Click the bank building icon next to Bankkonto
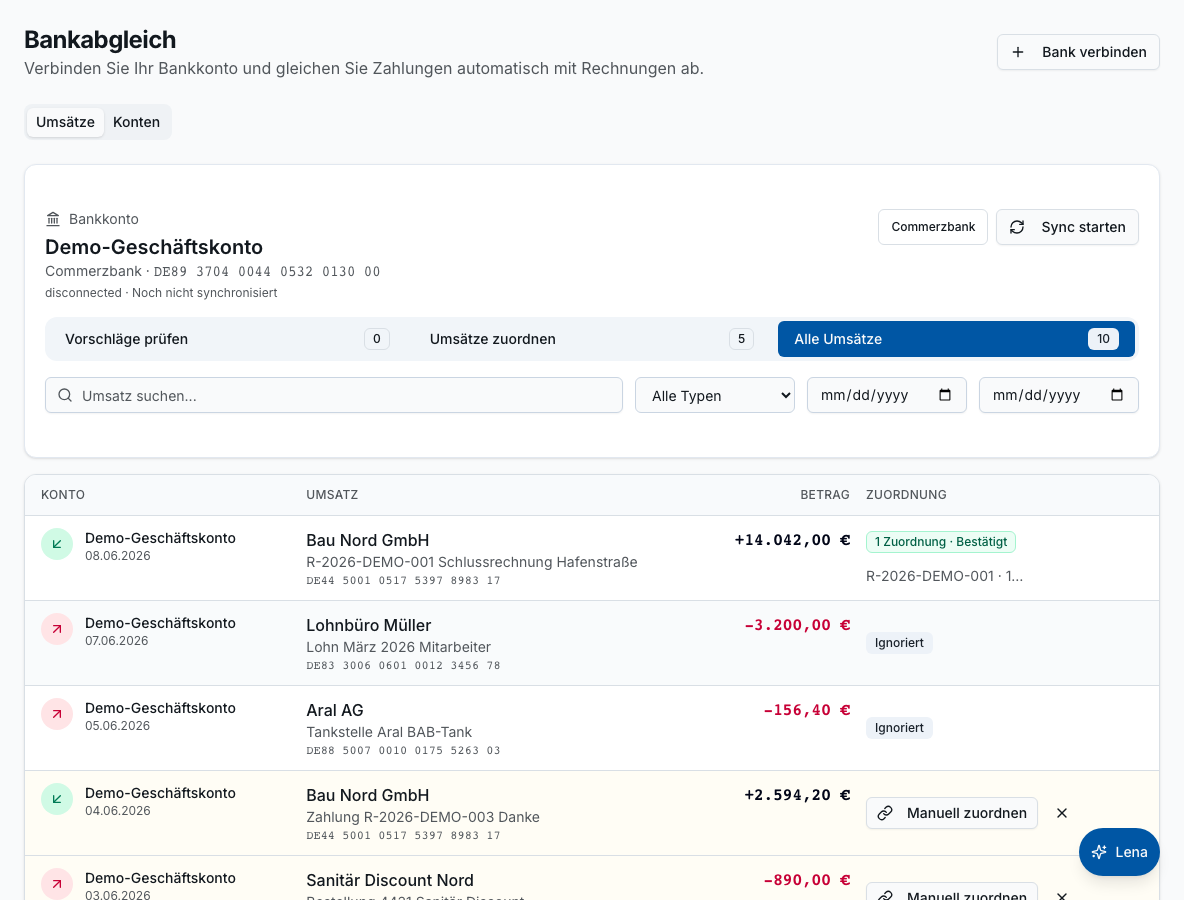The height and width of the screenshot is (900, 1184). pos(53,219)
